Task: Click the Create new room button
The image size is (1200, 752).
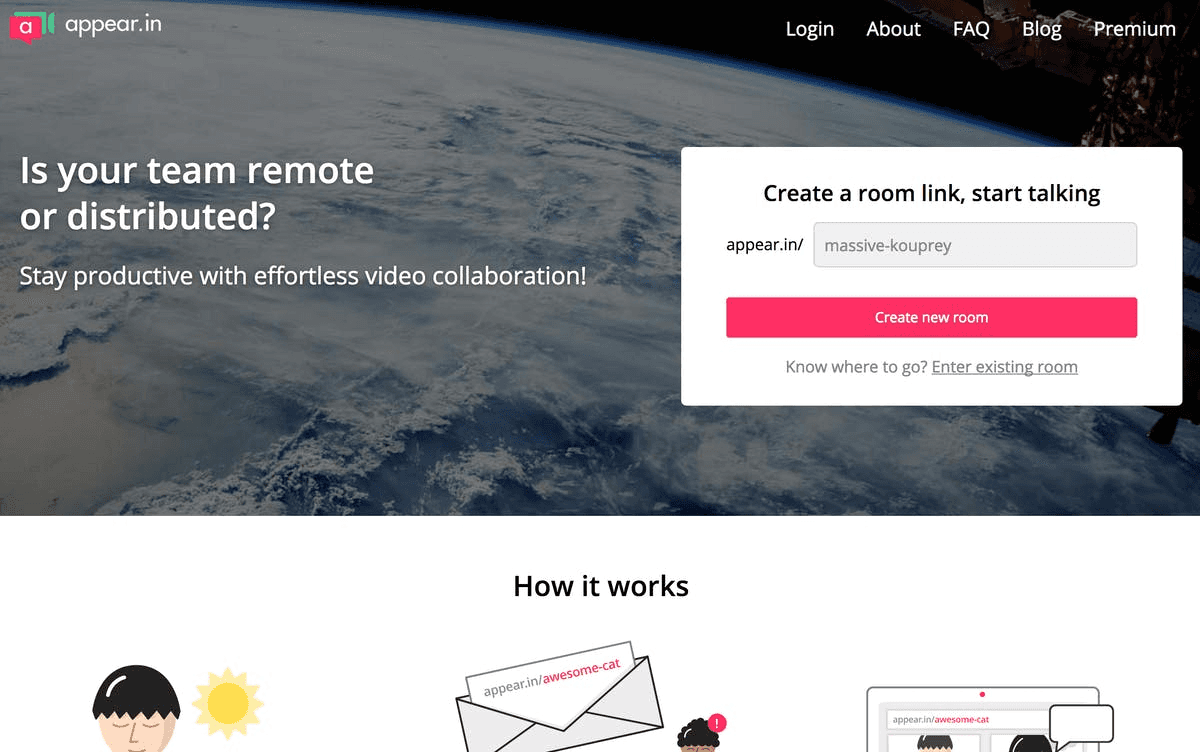Action: 931,317
